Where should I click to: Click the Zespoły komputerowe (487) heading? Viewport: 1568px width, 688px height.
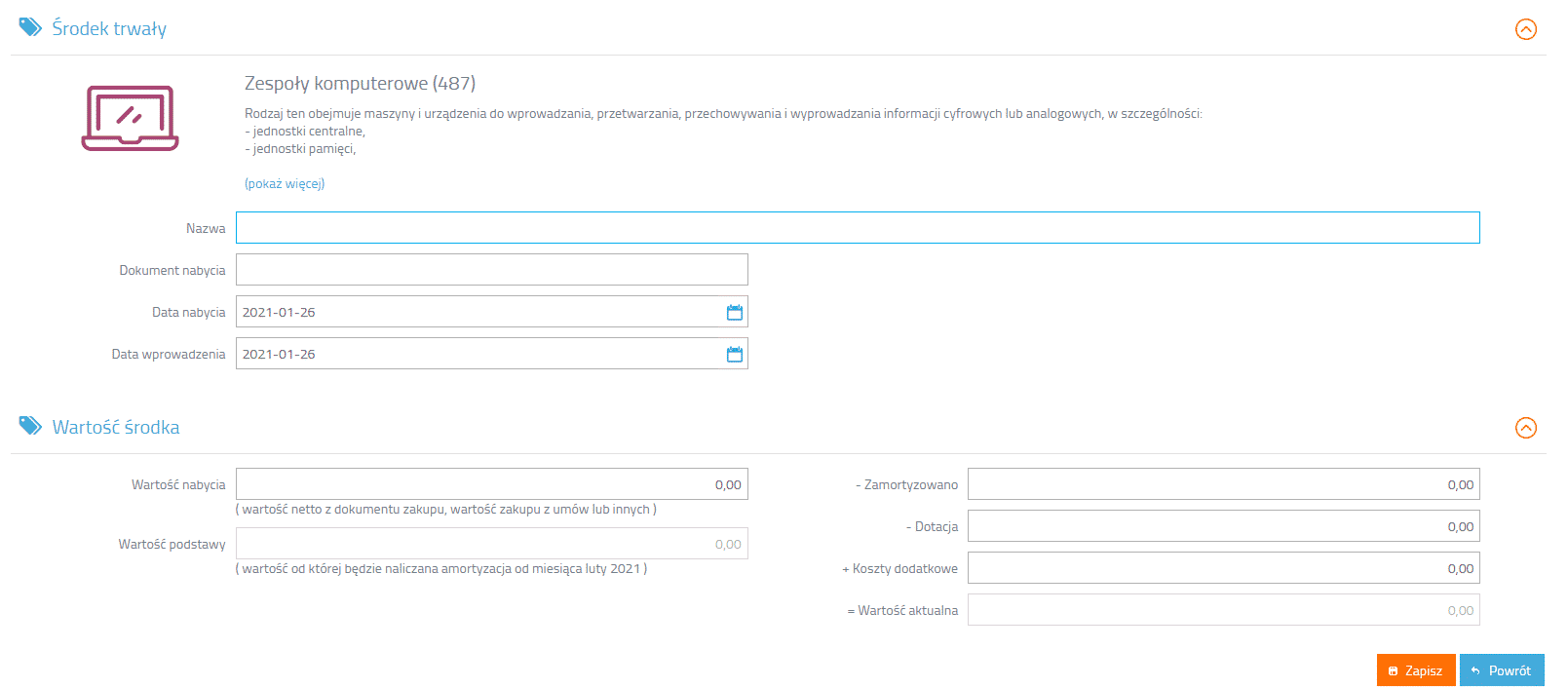coord(360,84)
